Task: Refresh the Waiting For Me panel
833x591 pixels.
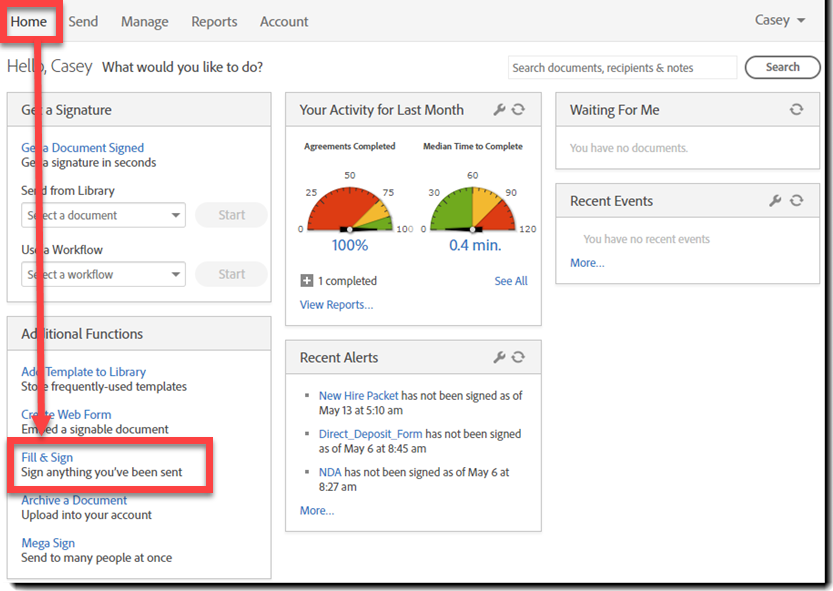Action: (x=796, y=110)
